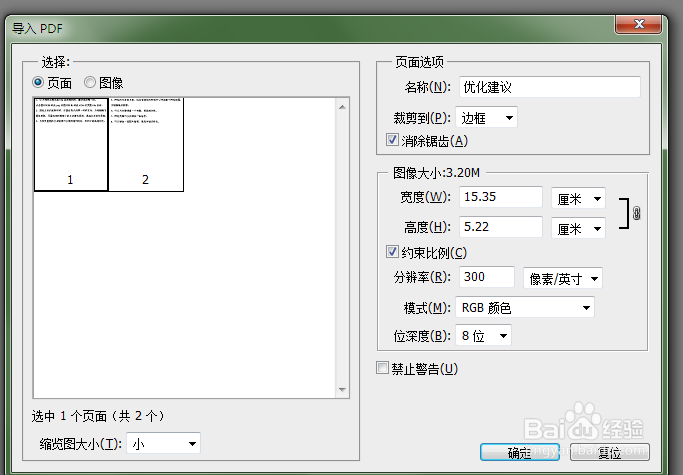This screenshot has width=683, height=475.
Task: Select the 页面 radio button
Action: pos(38,82)
